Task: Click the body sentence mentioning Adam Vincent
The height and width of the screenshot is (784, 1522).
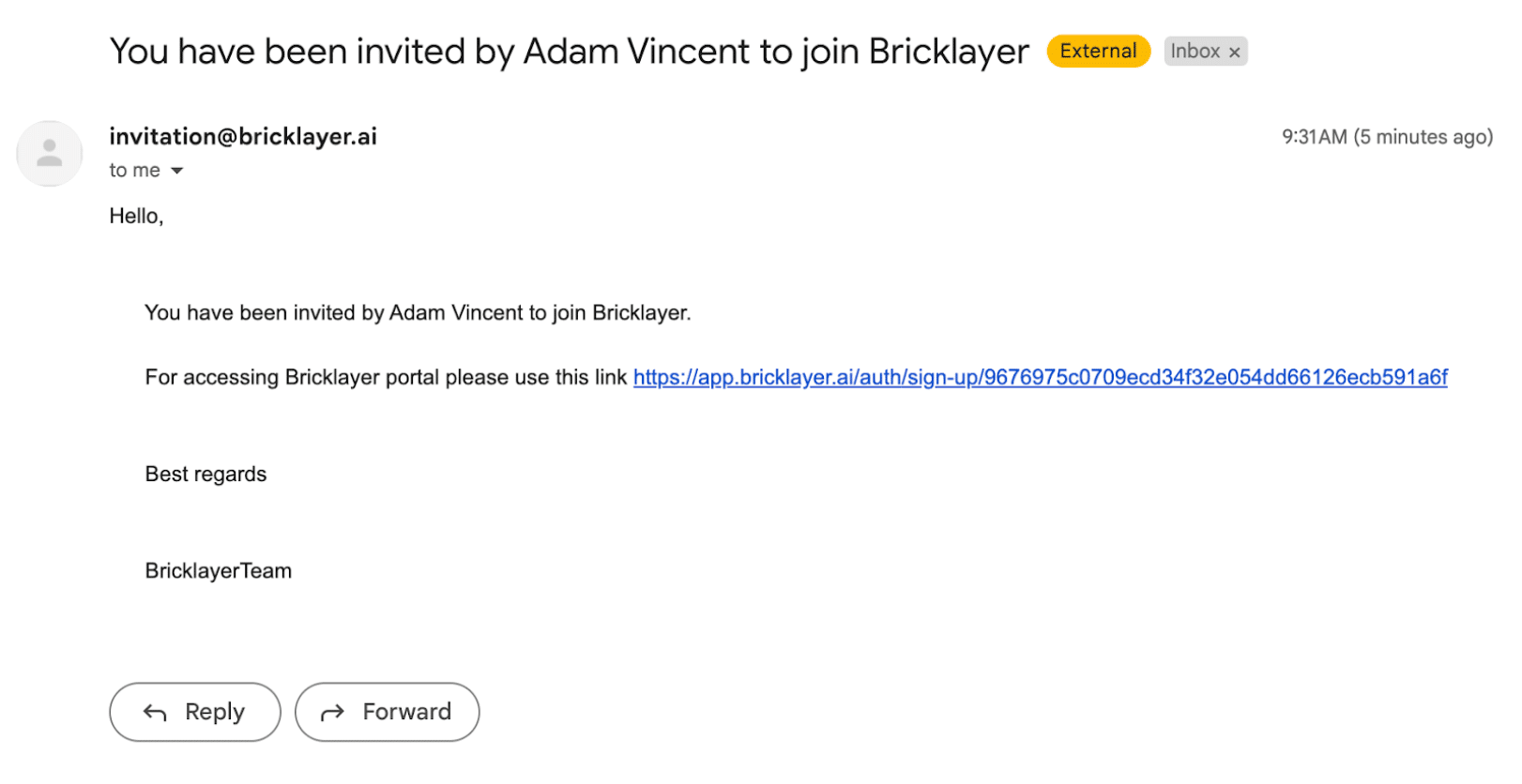Action: point(418,313)
